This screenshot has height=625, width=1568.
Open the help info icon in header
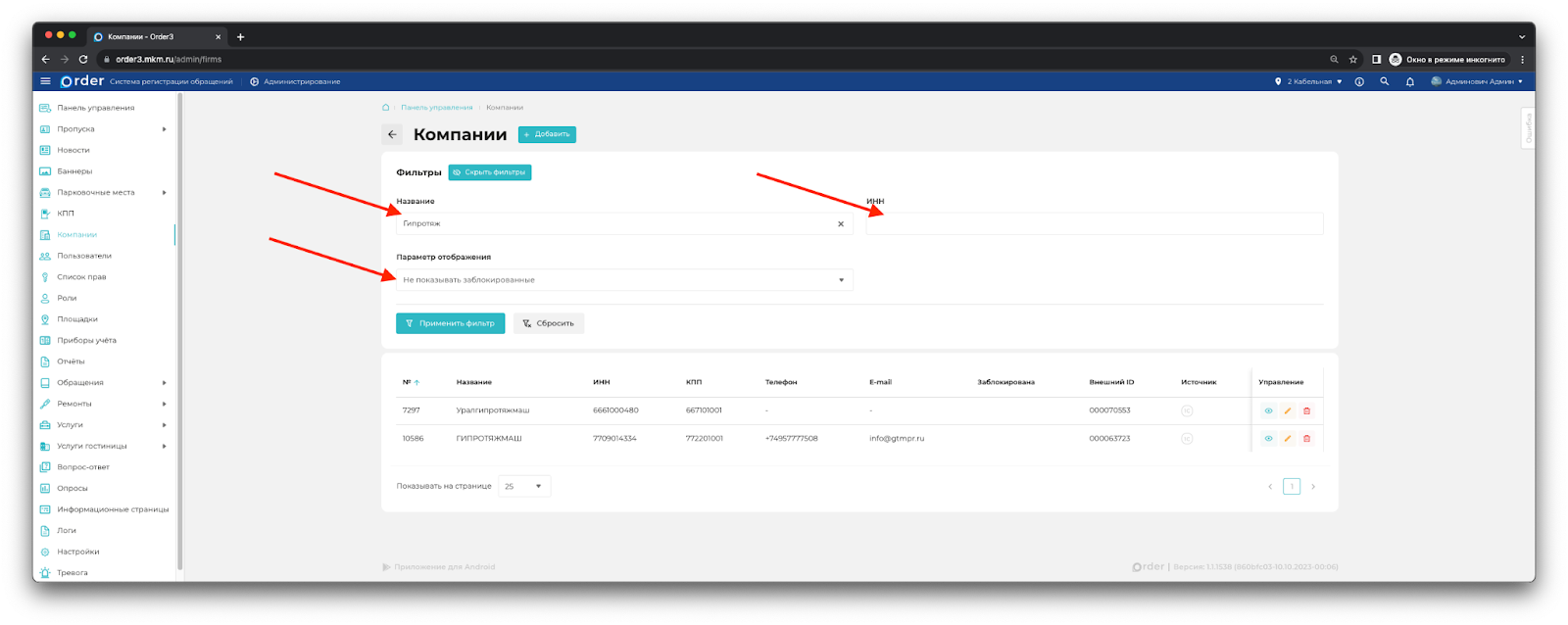(1359, 81)
